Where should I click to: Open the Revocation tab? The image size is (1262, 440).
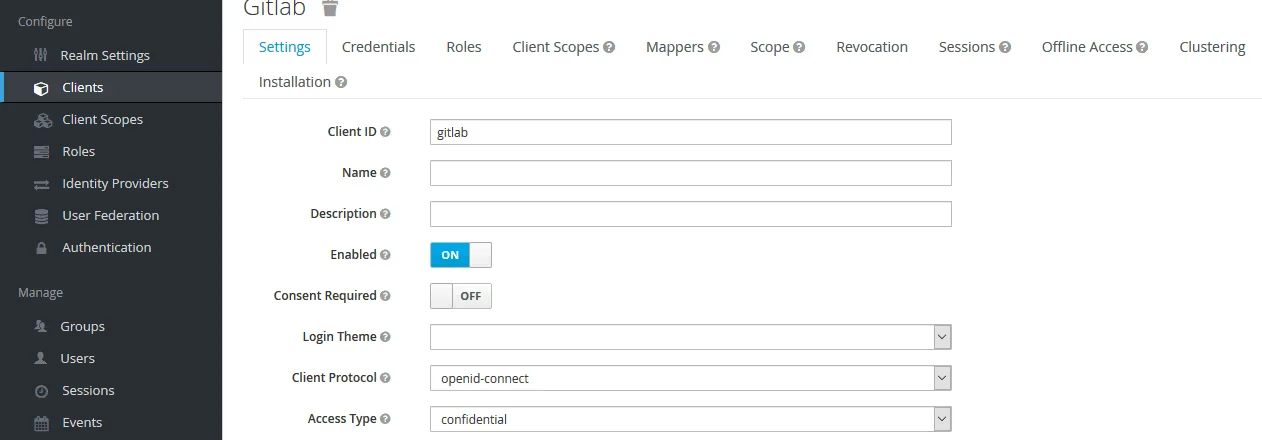tap(872, 47)
